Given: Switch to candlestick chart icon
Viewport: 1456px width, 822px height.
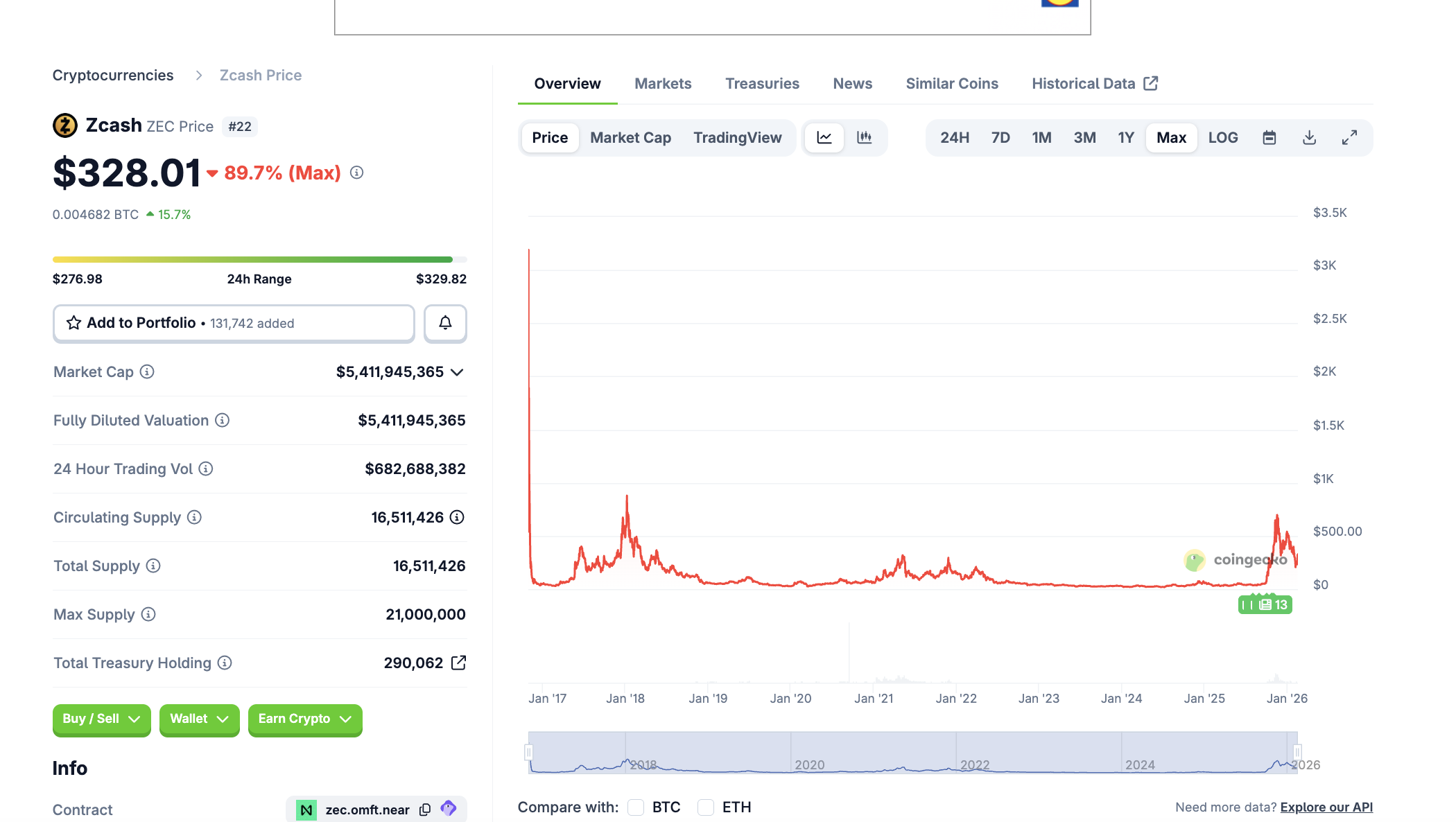Looking at the screenshot, I should coord(864,137).
